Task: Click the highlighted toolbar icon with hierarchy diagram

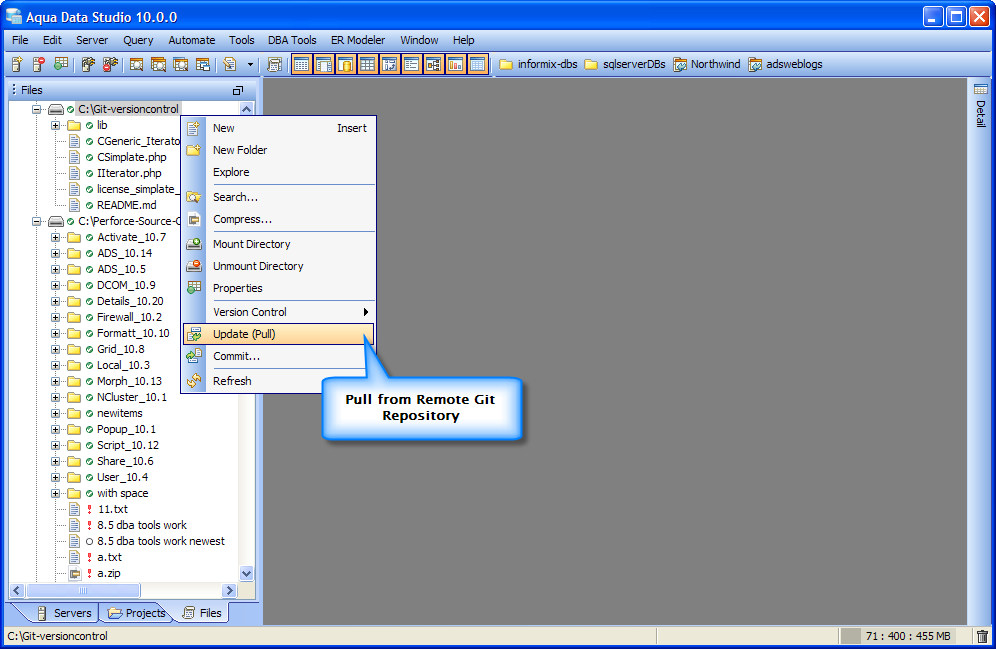Action: click(434, 64)
